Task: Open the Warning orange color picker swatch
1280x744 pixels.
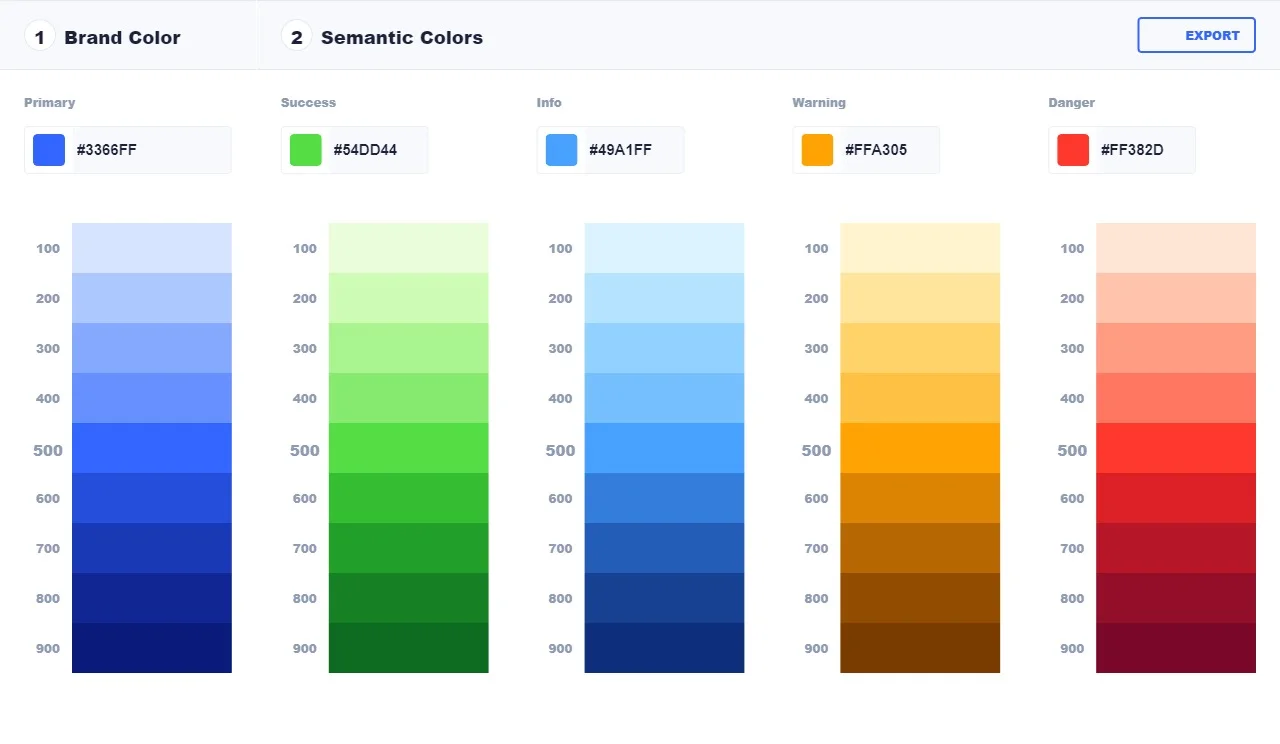Action: point(817,150)
